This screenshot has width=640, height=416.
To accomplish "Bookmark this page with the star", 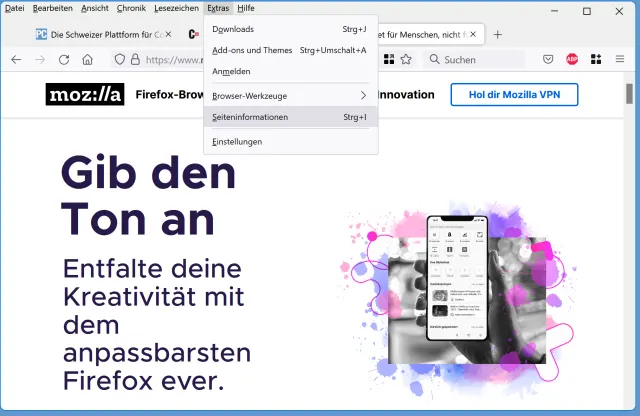I will point(406,60).
